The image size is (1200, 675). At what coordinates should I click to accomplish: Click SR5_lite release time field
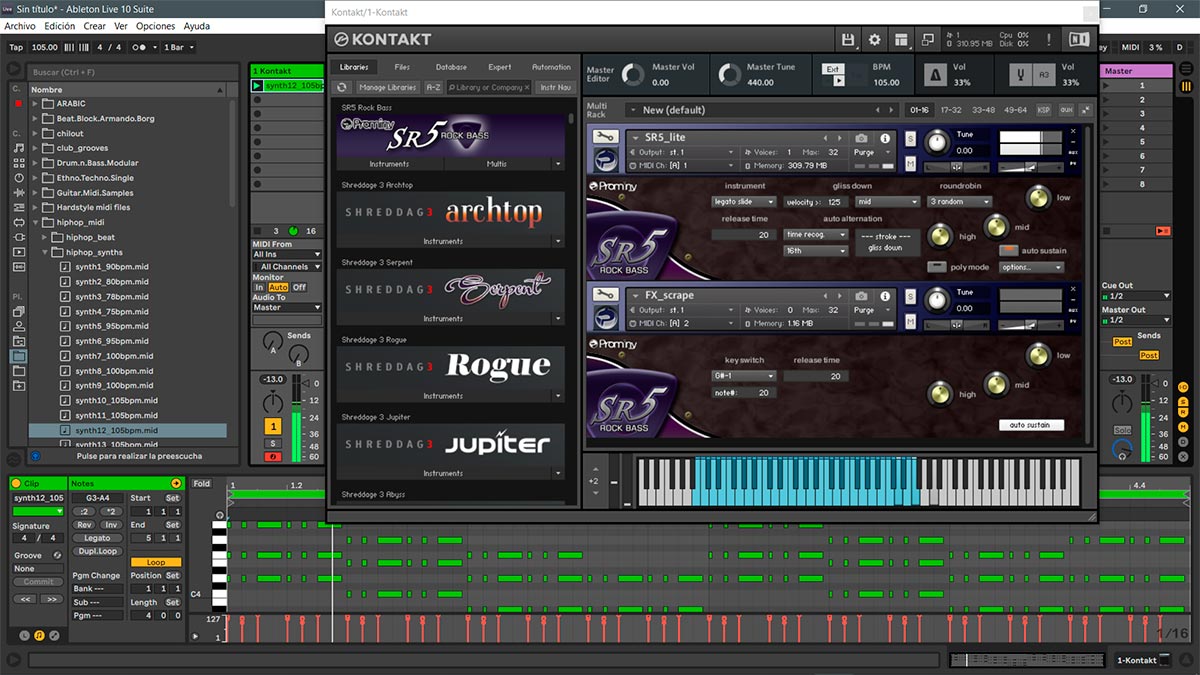(744, 235)
